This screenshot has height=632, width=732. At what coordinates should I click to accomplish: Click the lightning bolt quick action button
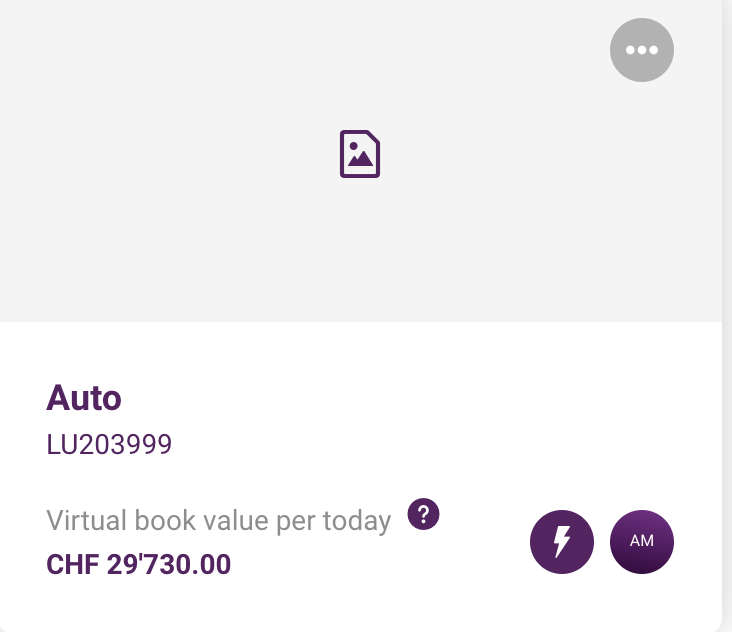(562, 541)
